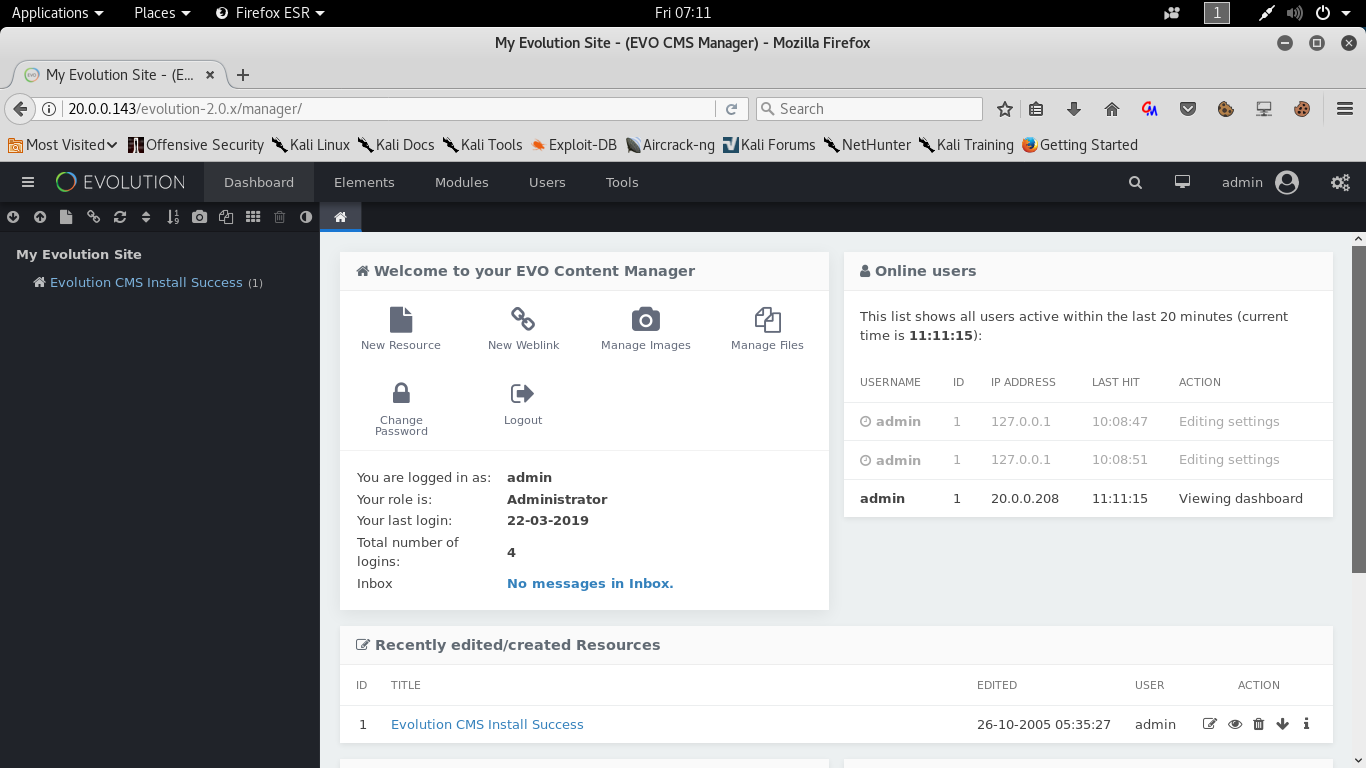Create a new resource from the tree toolbar

[x=66, y=217]
